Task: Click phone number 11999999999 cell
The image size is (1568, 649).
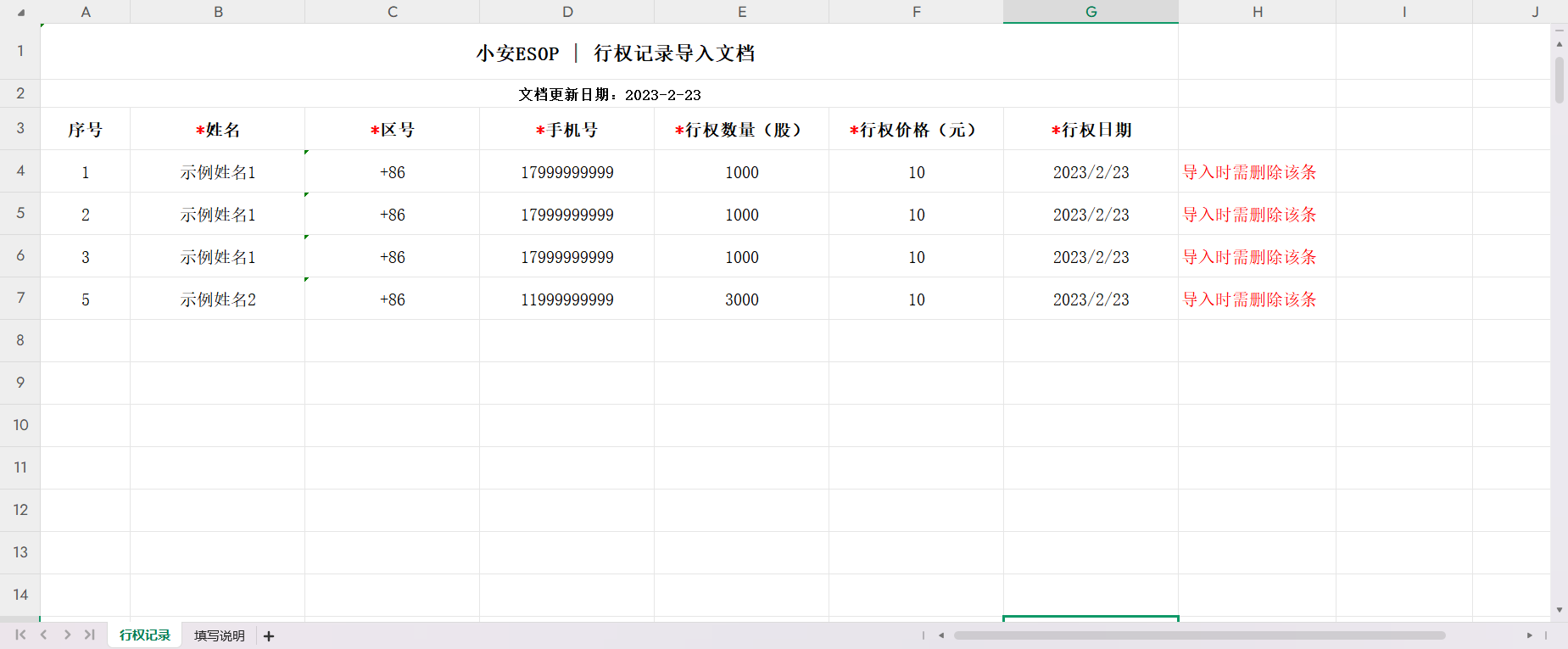Action: pyautogui.click(x=567, y=299)
